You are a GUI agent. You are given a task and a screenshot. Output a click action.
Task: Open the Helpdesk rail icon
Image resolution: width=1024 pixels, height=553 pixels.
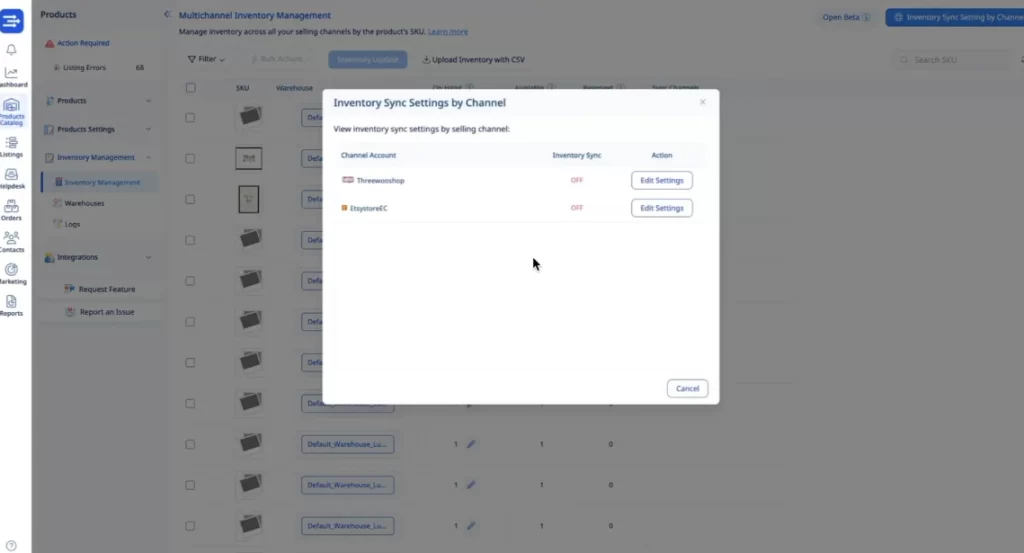(12, 179)
